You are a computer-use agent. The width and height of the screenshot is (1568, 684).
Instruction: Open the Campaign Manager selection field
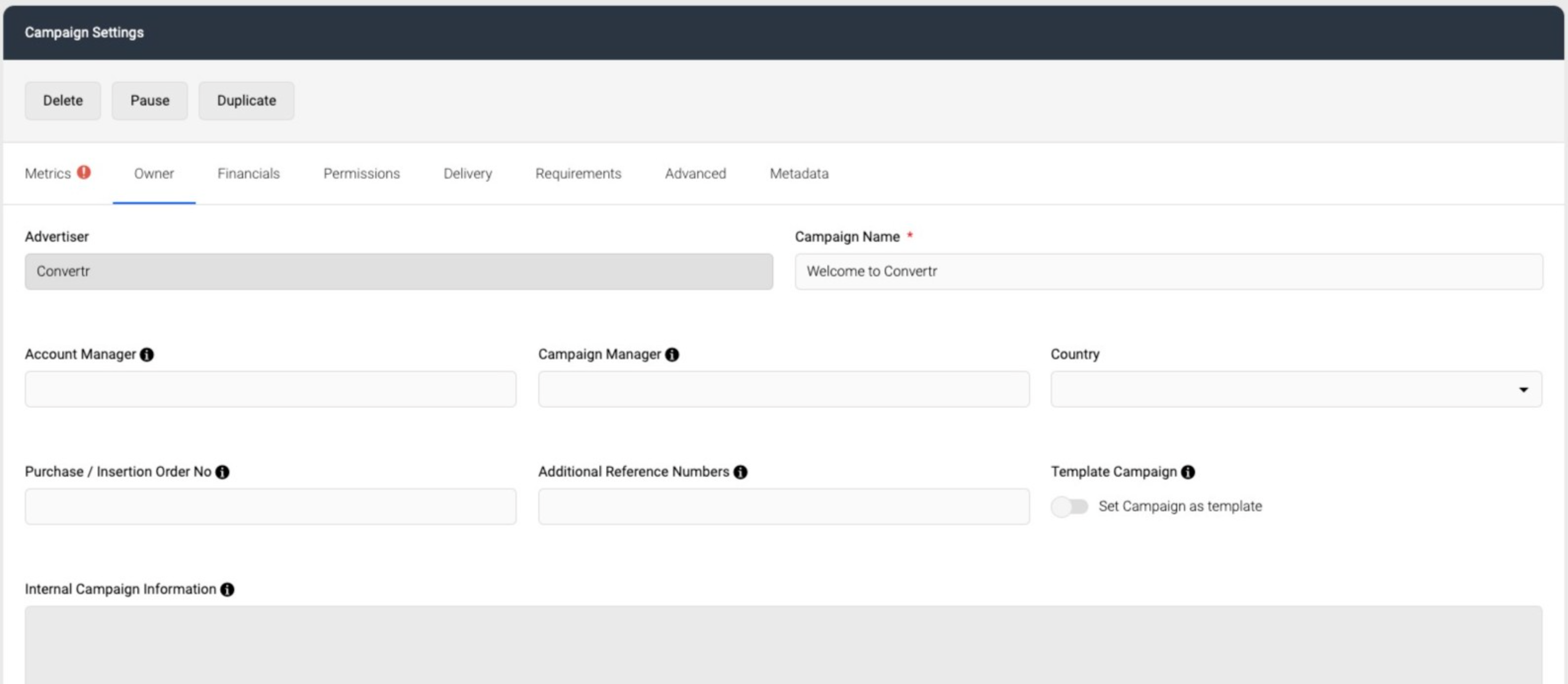(784, 389)
